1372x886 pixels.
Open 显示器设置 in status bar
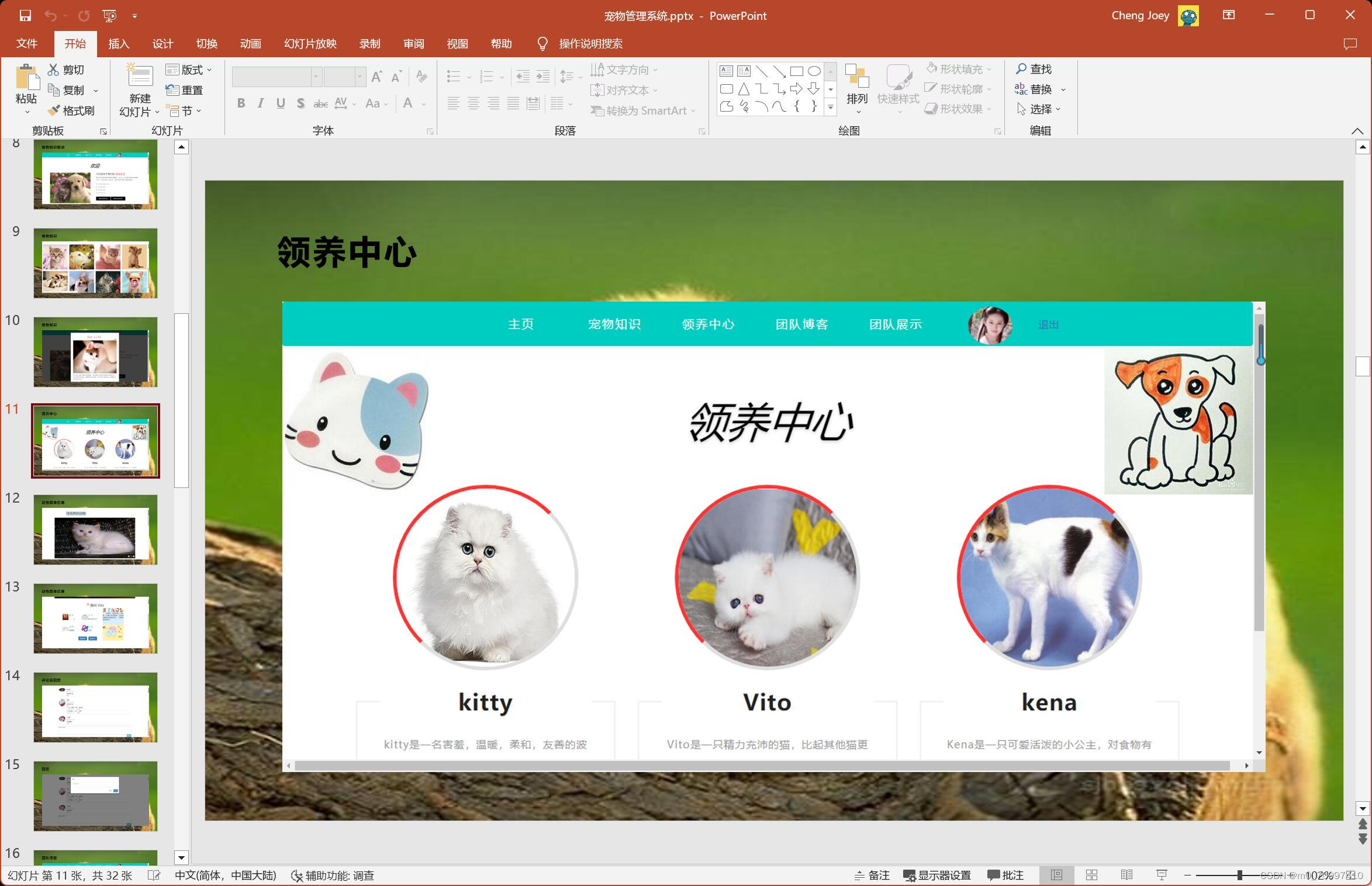point(937,875)
